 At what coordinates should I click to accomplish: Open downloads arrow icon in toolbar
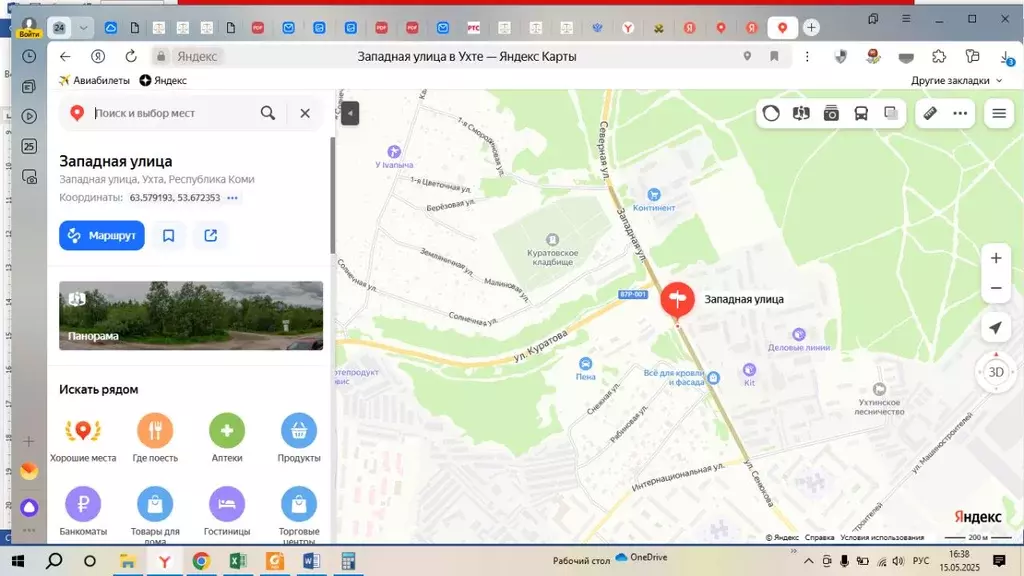click(x=1006, y=57)
